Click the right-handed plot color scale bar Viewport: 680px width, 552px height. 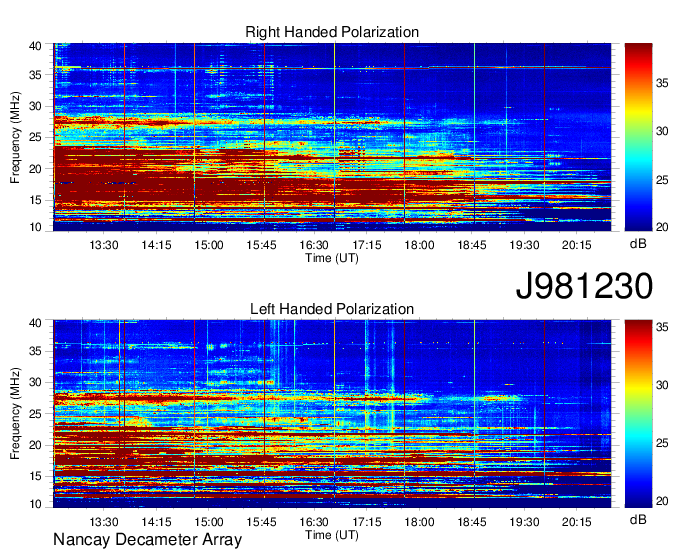pos(638,137)
